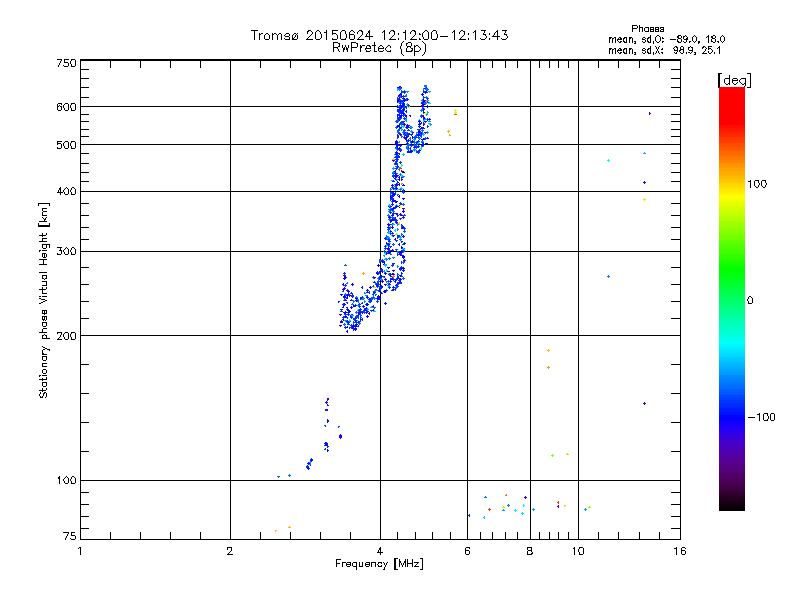The image size is (800, 600).
Task: Click the '100' colorbar tick label
Action: tap(757, 184)
